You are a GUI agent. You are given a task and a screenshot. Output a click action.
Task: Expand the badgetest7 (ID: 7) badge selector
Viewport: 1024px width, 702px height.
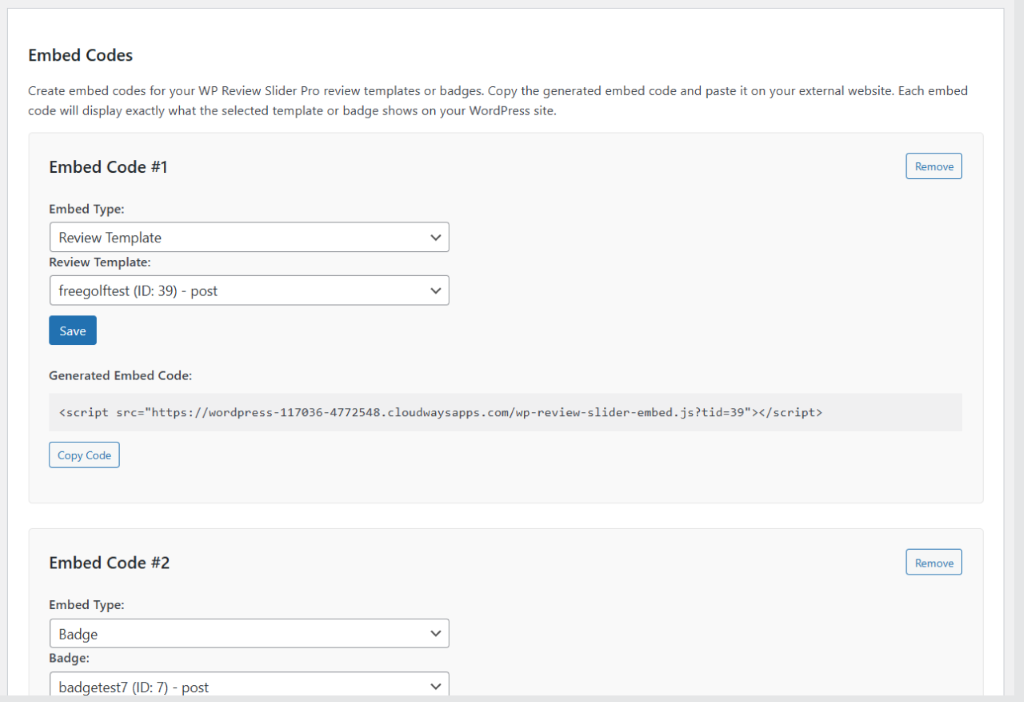point(248,686)
